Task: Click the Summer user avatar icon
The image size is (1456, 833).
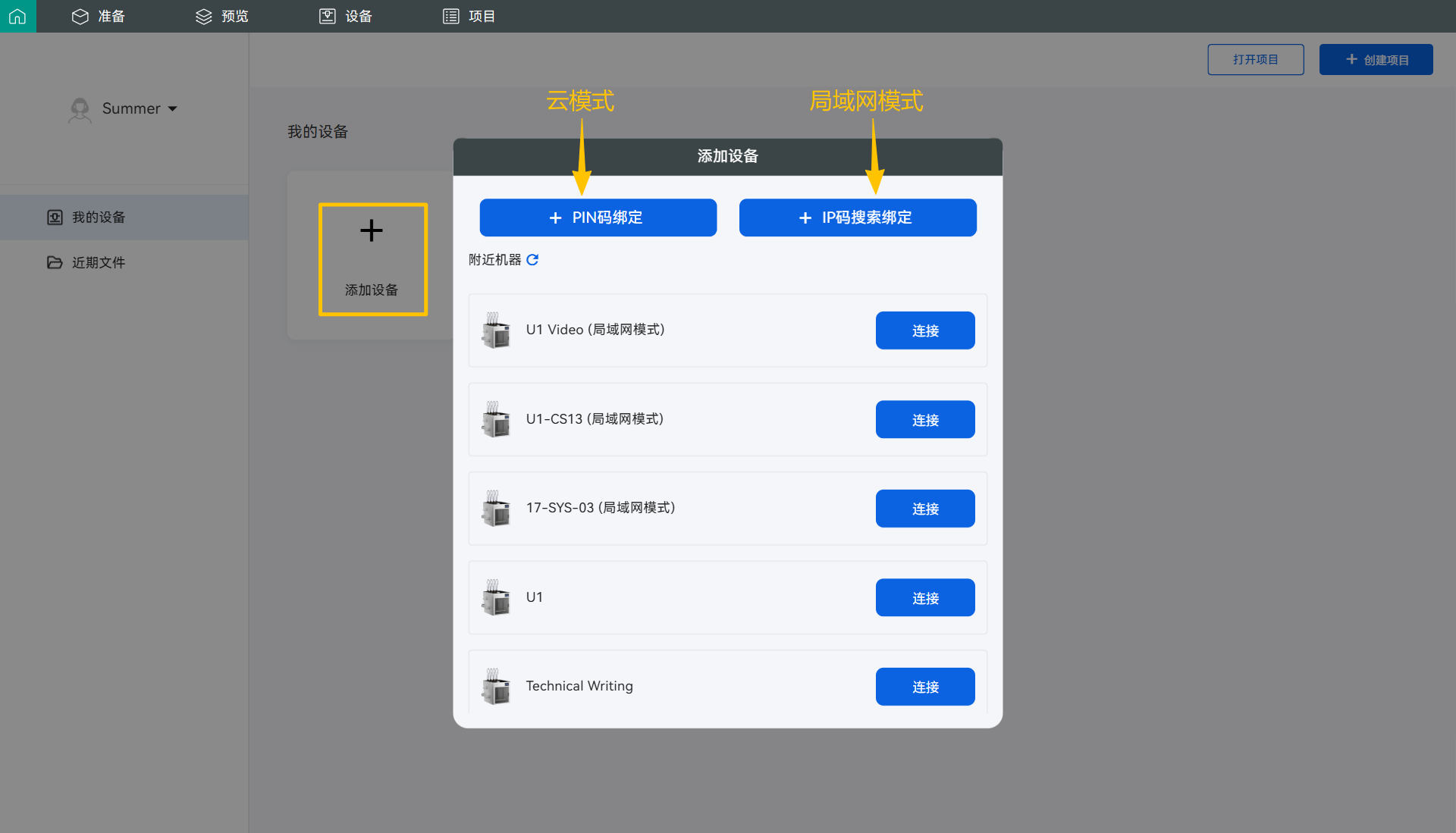Action: (x=80, y=109)
